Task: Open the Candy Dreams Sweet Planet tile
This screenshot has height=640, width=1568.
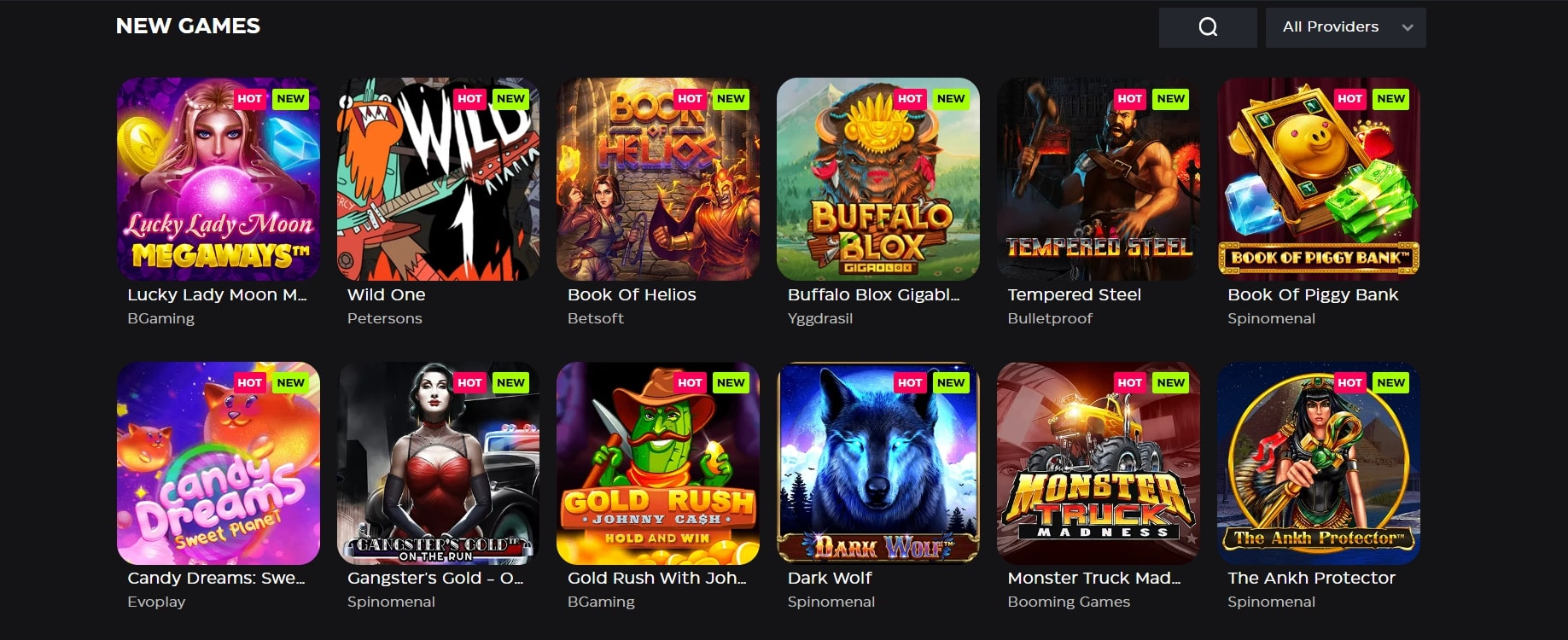Action: (x=219, y=463)
